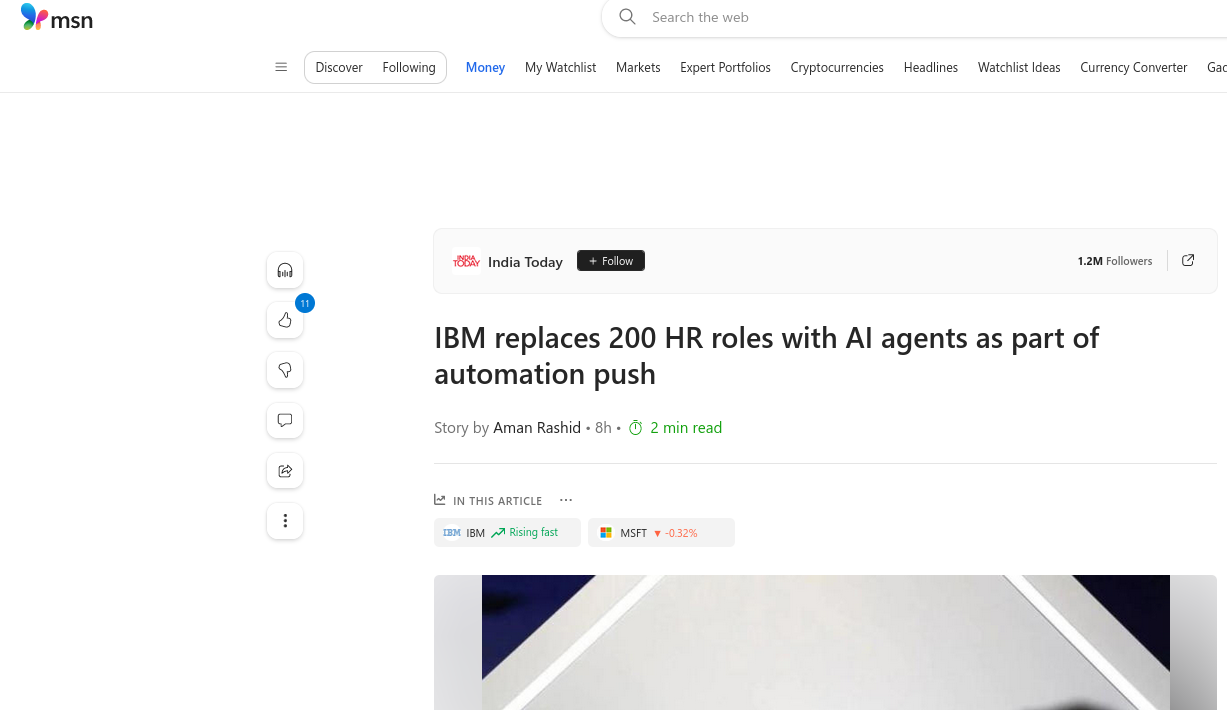
Task: Click the article headline about IBM
Action: tap(766, 356)
